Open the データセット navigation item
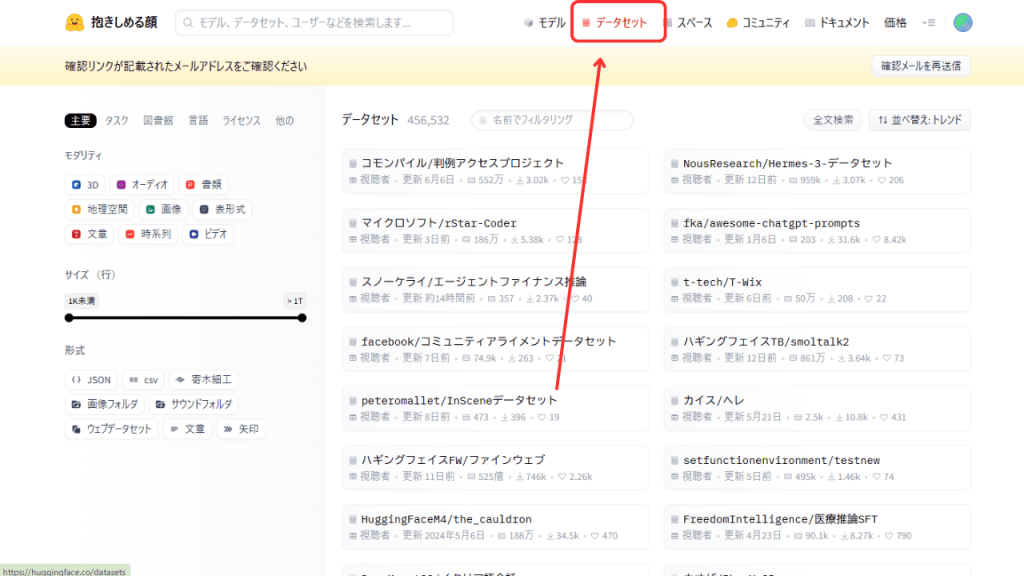Screen dimensions: 1024x576 (x=614, y=23)
